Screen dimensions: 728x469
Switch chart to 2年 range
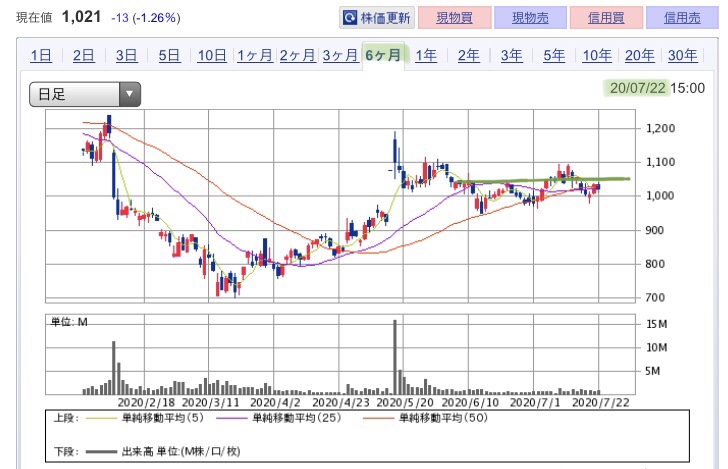pos(468,56)
